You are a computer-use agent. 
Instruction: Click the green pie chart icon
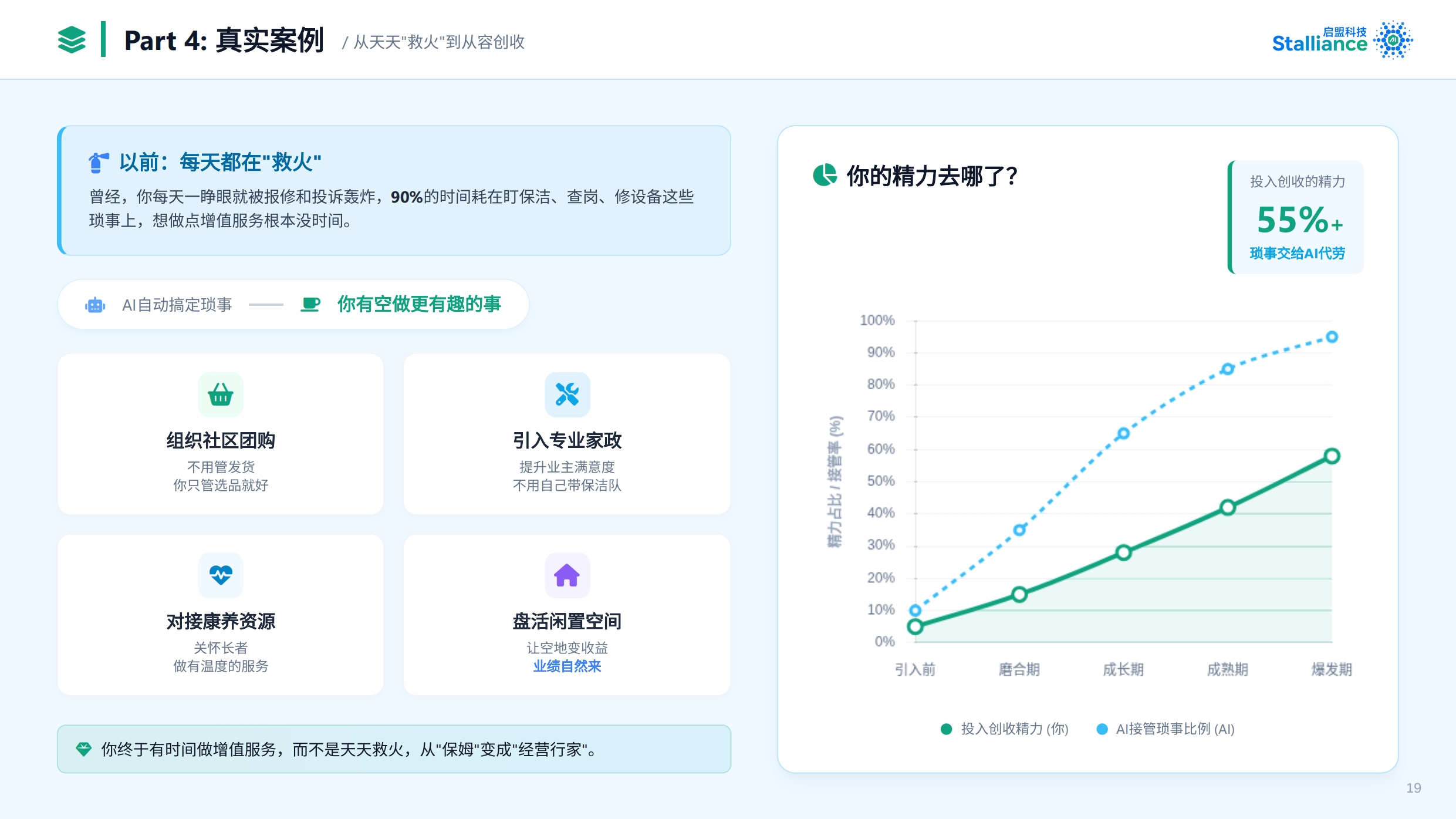825,175
